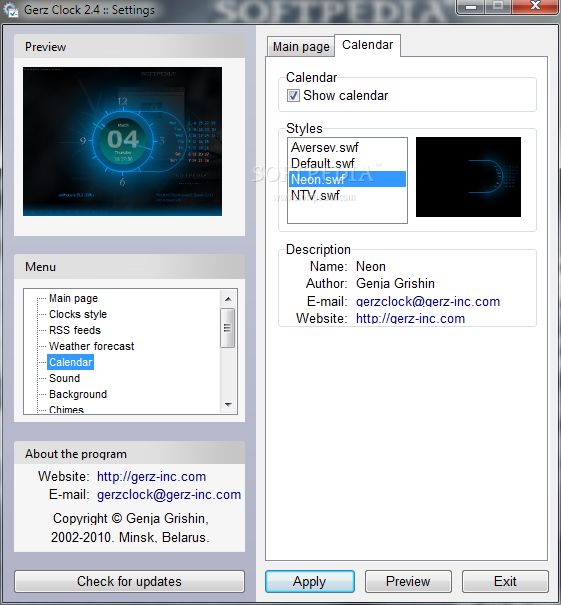The width and height of the screenshot is (561, 605).
Task: Select the Calendar tab
Action: point(367,45)
